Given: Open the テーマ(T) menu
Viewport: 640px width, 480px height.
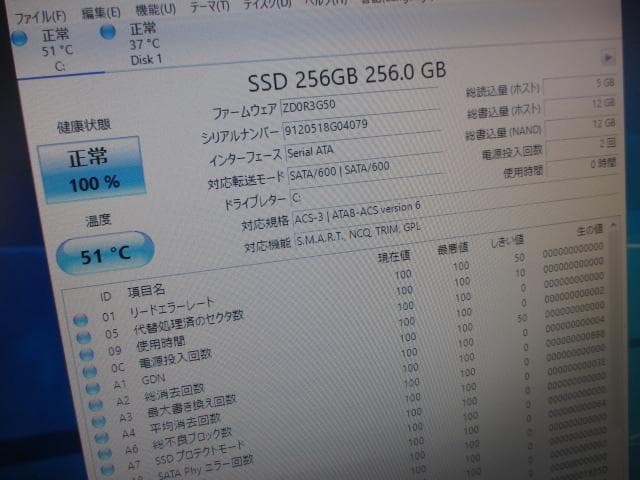Looking at the screenshot, I should (x=210, y=7).
